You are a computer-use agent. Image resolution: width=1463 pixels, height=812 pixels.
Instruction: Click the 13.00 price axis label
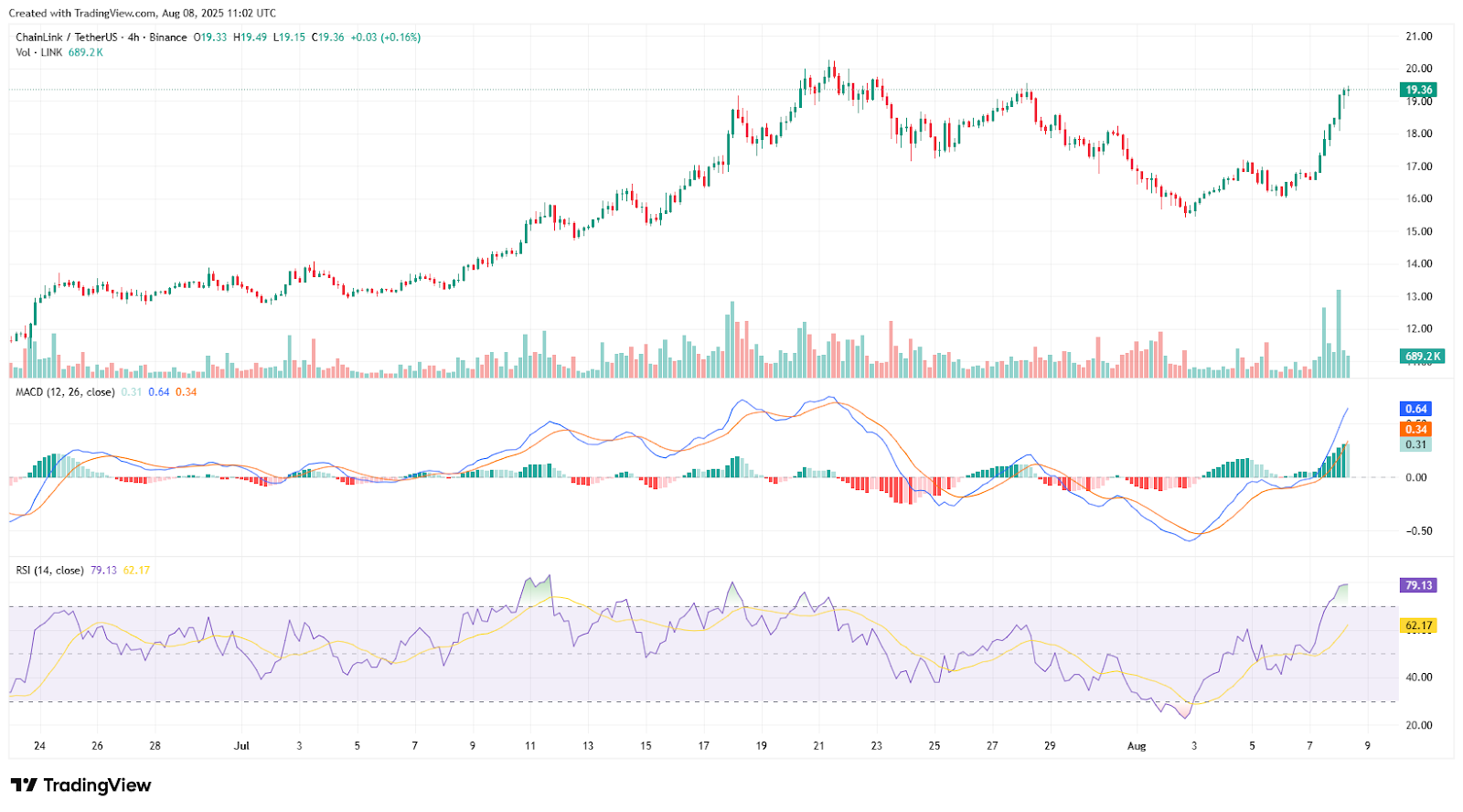click(1419, 296)
